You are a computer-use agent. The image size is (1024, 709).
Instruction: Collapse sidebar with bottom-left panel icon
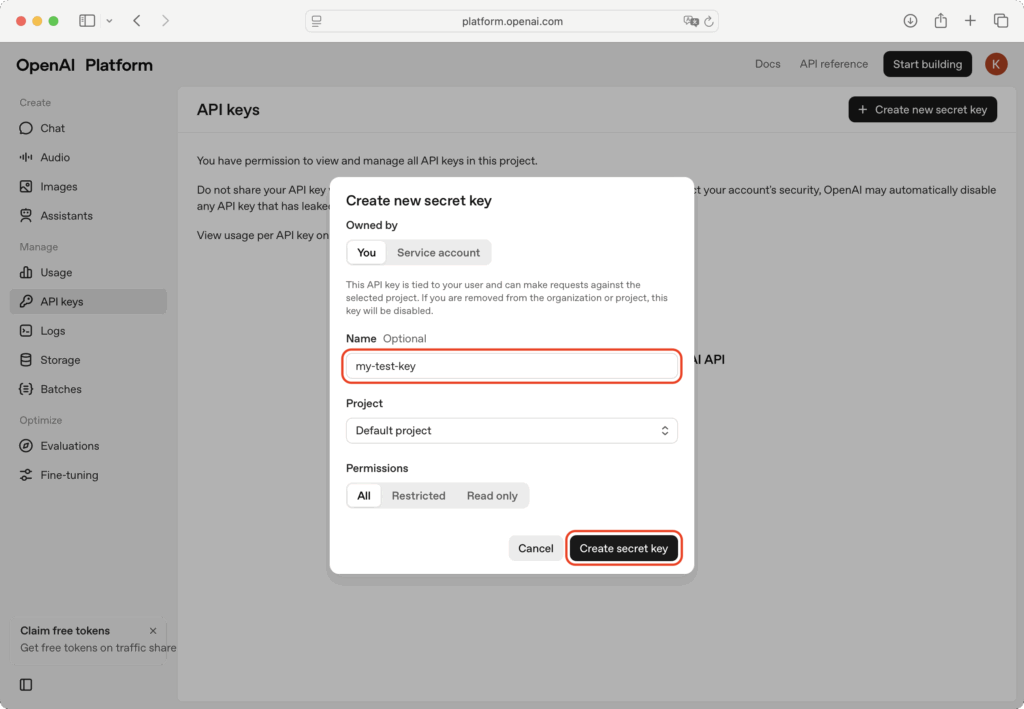click(x=26, y=685)
